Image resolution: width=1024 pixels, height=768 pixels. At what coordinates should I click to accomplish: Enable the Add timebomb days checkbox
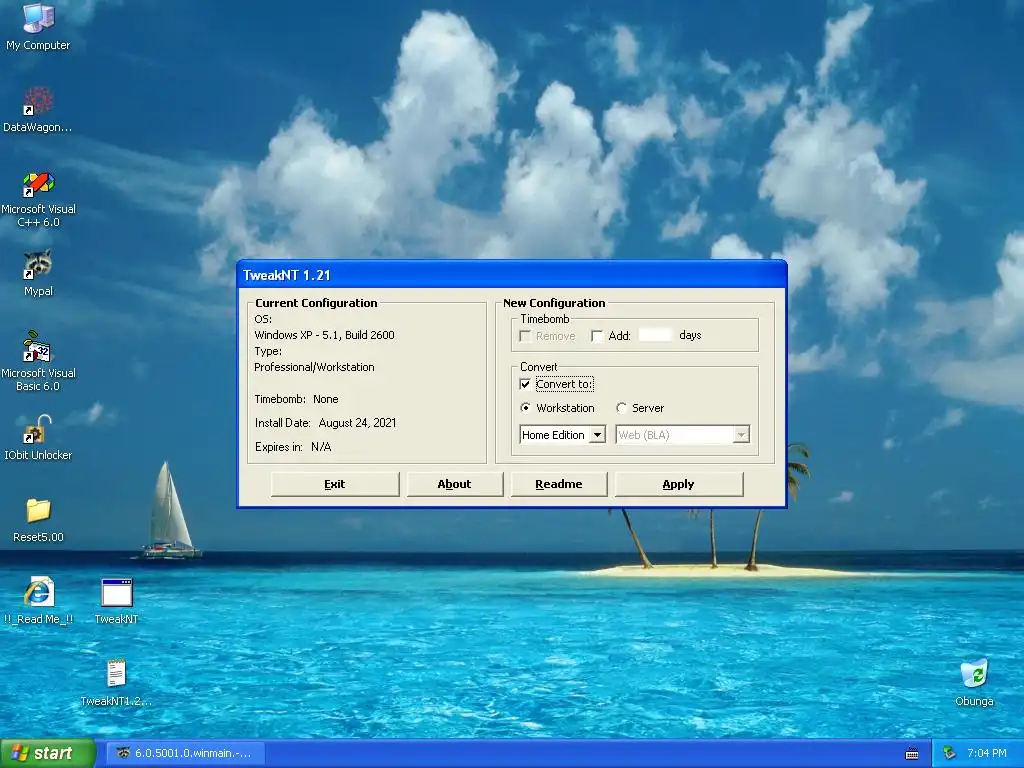596,336
